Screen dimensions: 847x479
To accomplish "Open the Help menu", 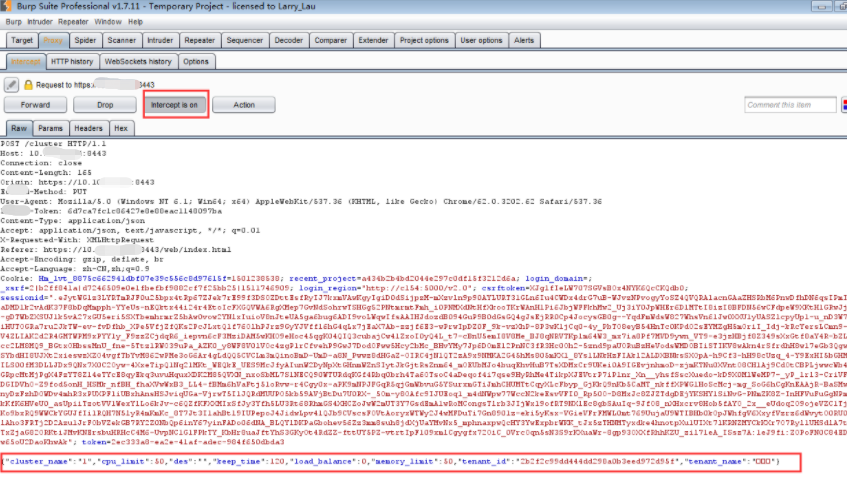I will point(135,22).
